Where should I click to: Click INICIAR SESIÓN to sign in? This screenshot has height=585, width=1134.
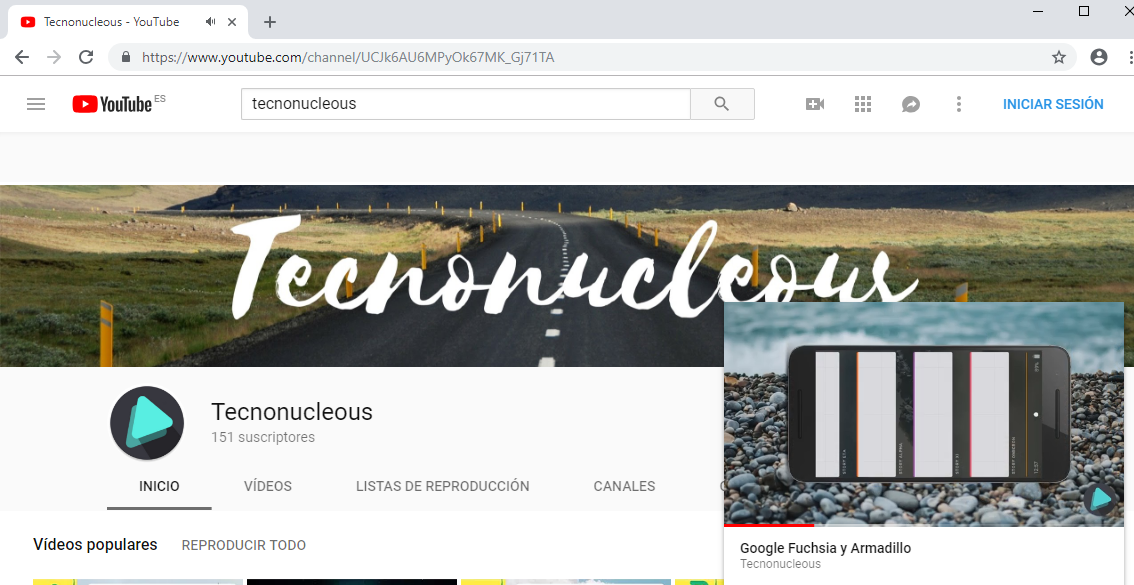pos(1053,104)
